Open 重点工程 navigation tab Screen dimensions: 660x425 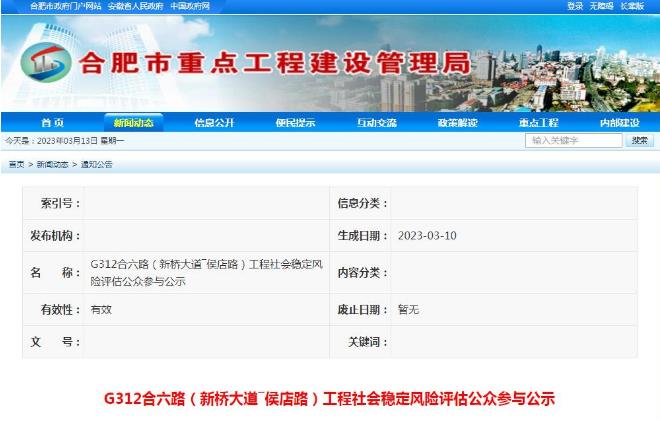[x=539, y=122]
